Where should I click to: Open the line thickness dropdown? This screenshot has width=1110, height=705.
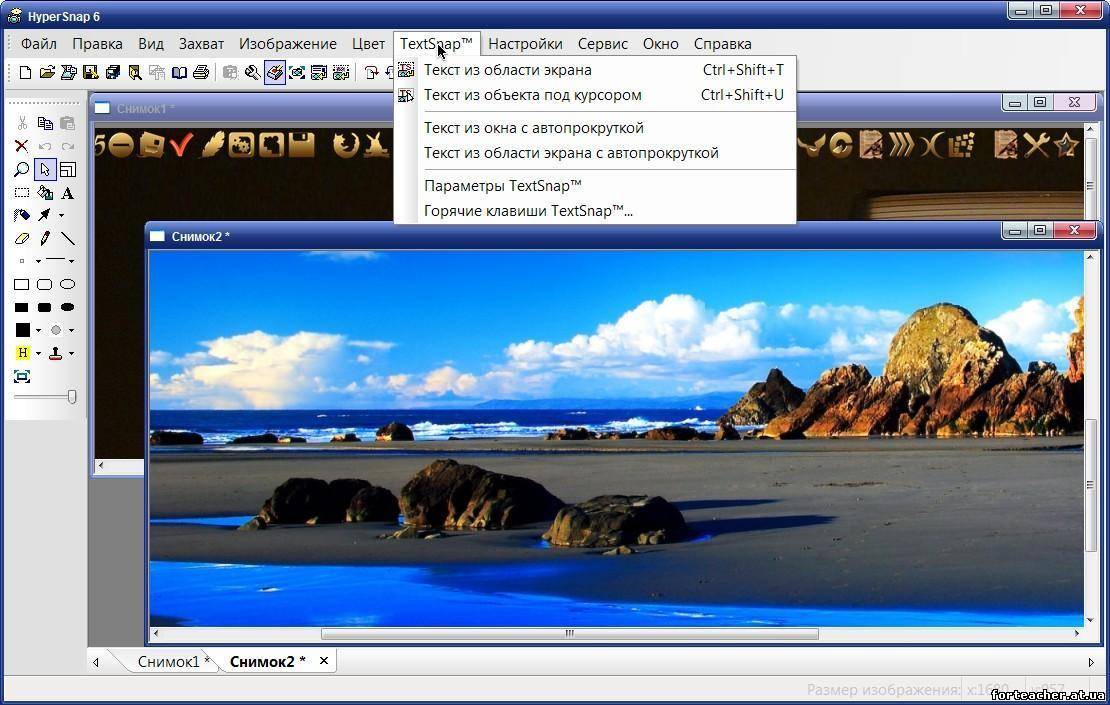click(x=72, y=261)
